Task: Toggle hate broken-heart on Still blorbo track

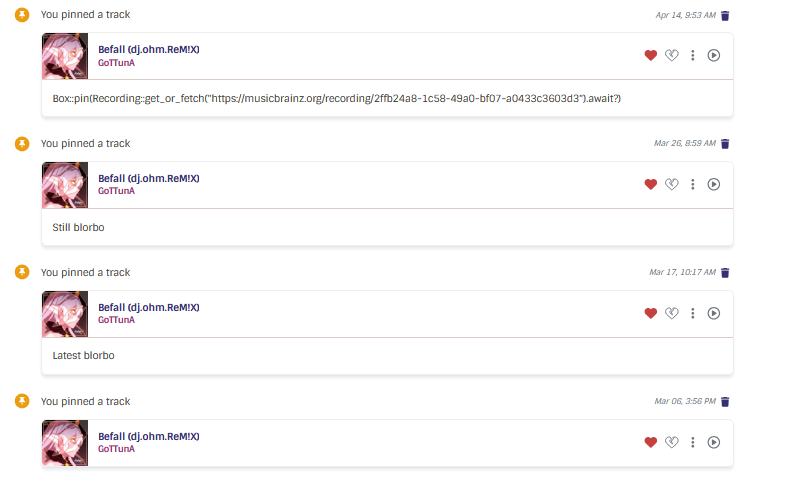Action: point(672,184)
